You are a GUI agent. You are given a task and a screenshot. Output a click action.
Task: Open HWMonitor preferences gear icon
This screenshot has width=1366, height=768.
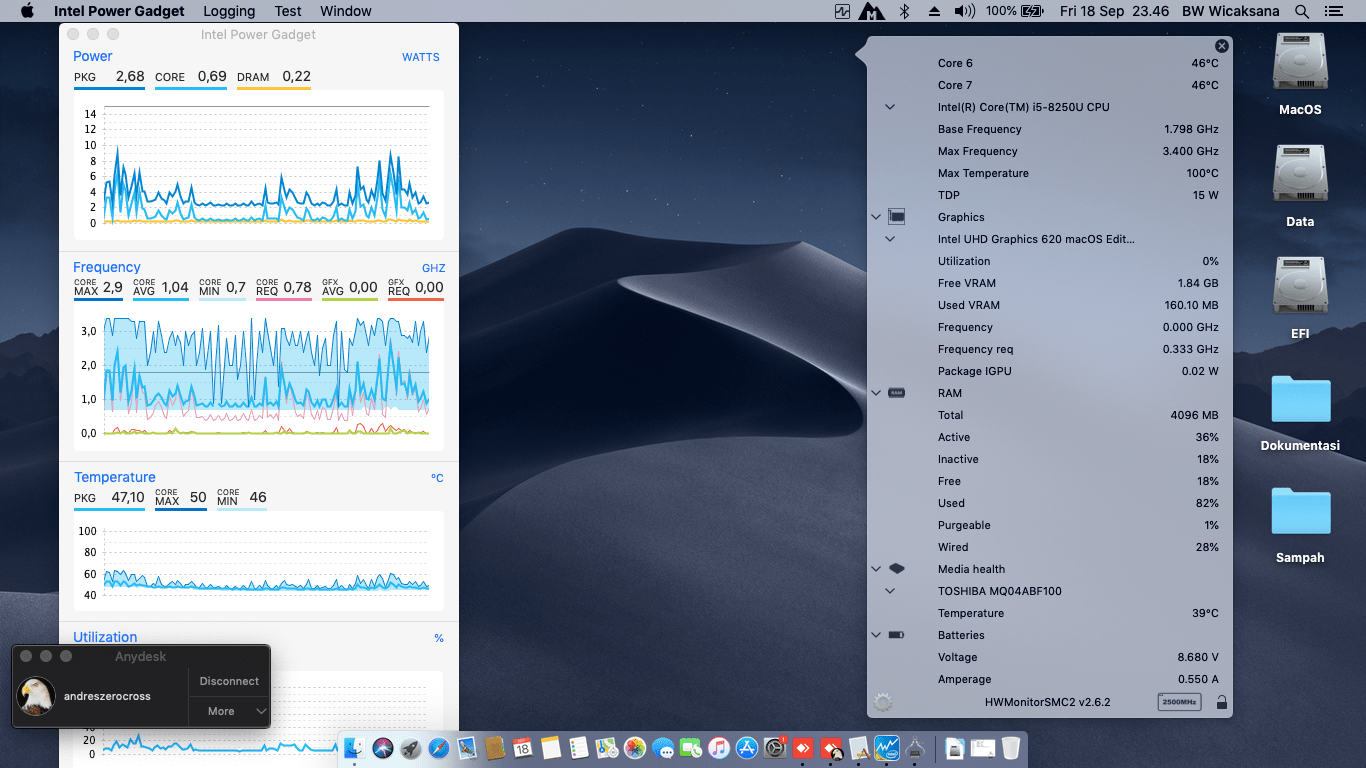882,702
